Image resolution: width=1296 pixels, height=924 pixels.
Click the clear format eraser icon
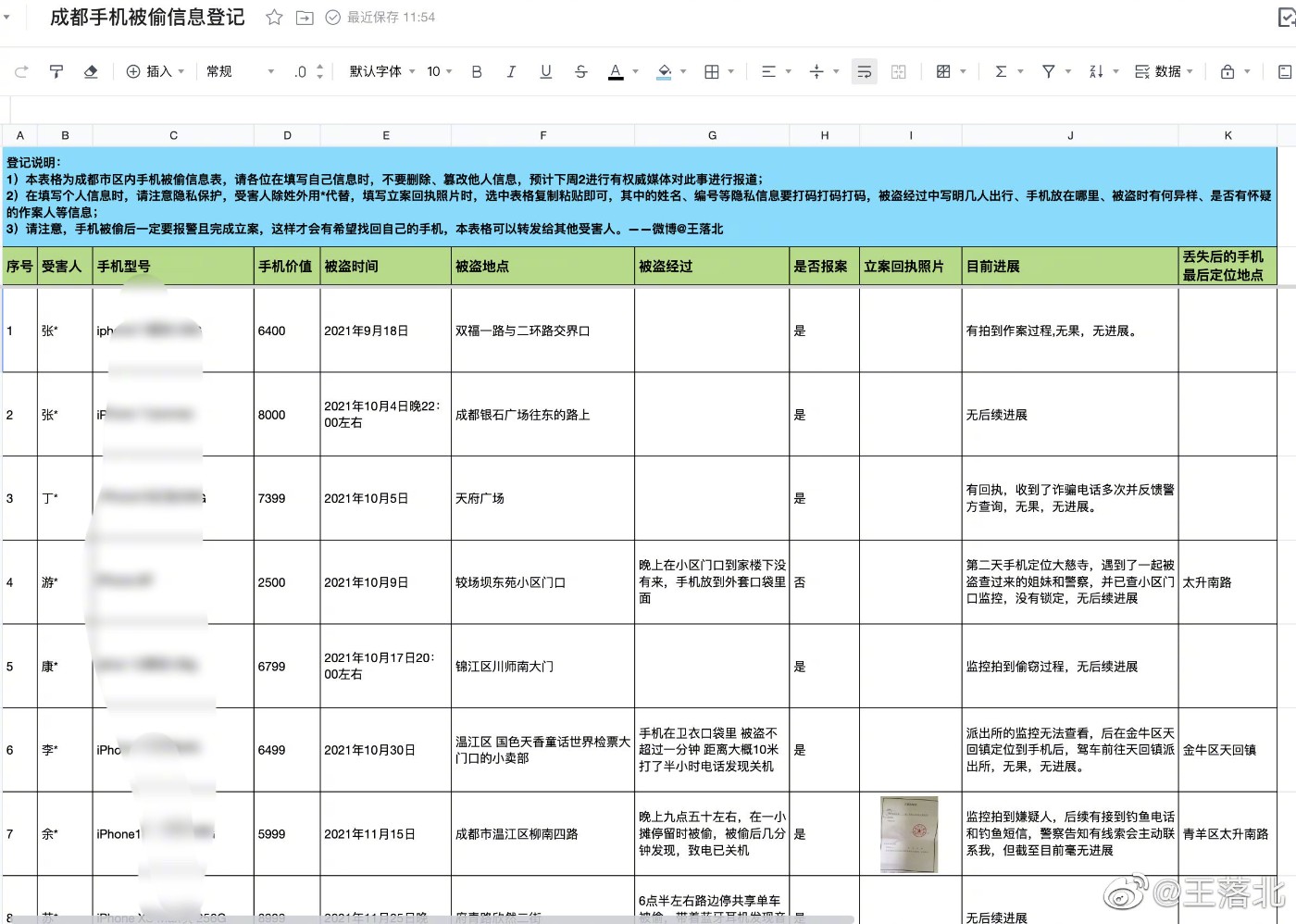[x=91, y=71]
